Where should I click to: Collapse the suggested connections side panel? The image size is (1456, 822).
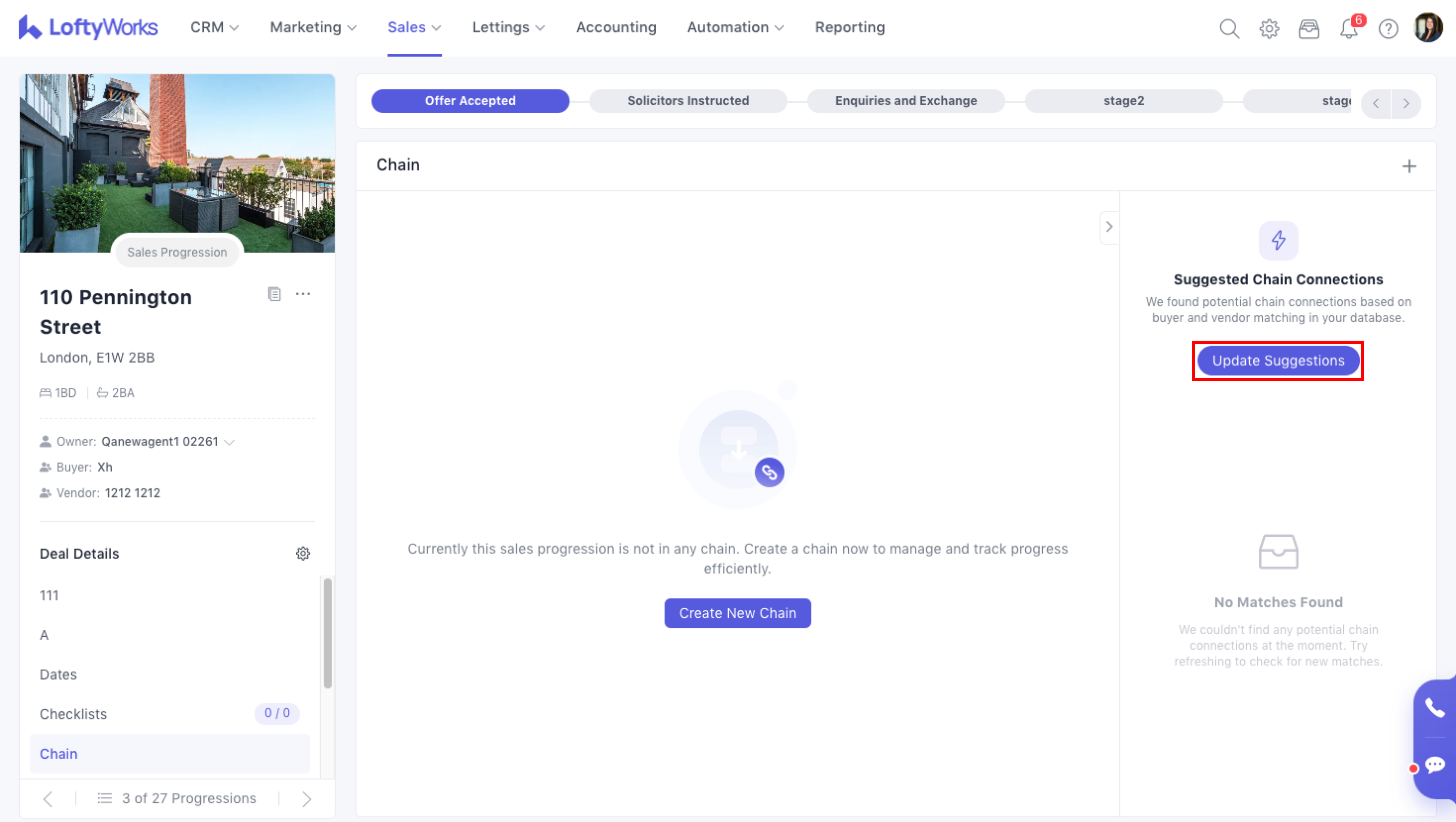pyautogui.click(x=1109, y=226)
